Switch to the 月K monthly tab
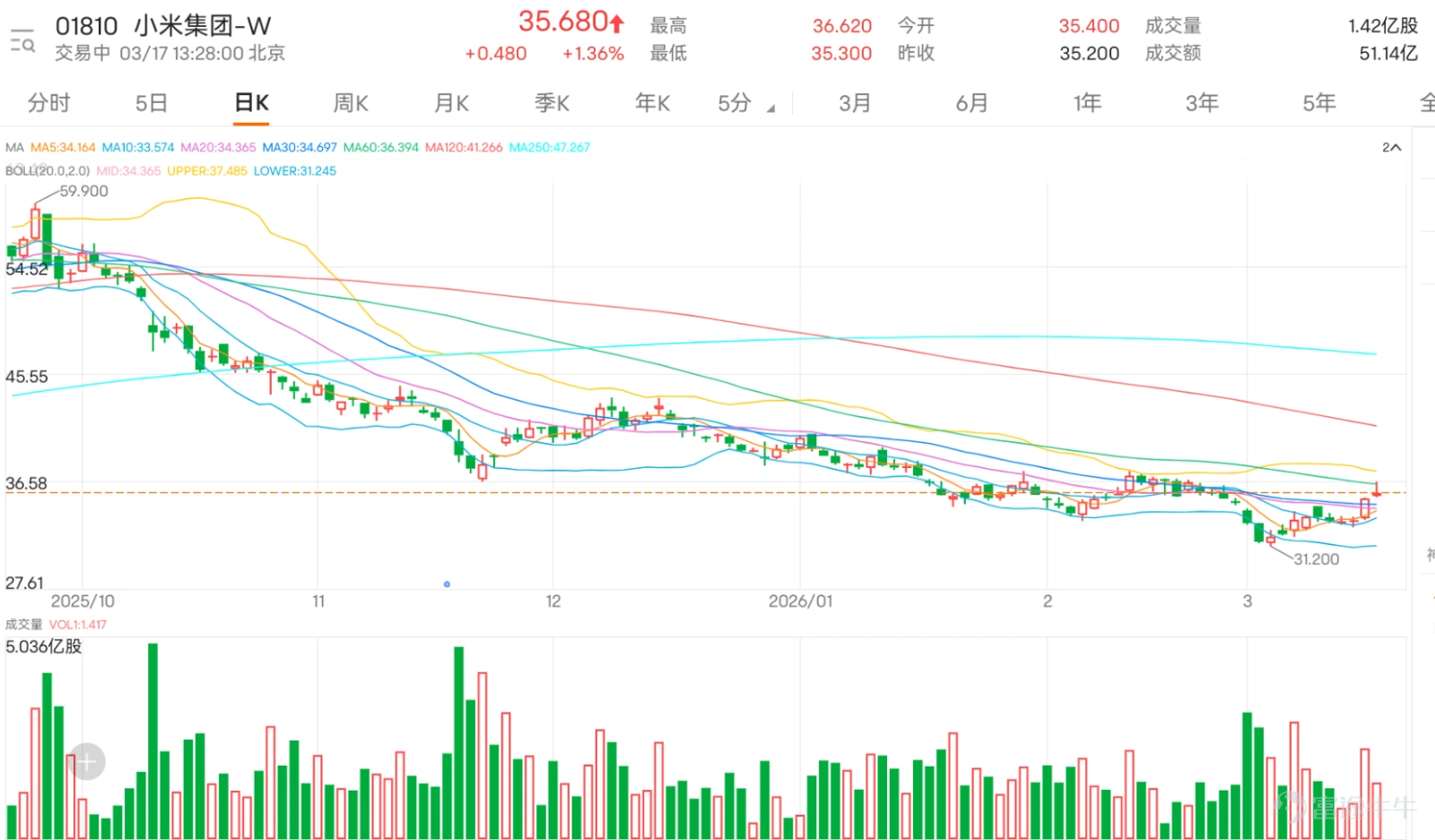The image size is (1435, 840). click(x=451, y=103)
